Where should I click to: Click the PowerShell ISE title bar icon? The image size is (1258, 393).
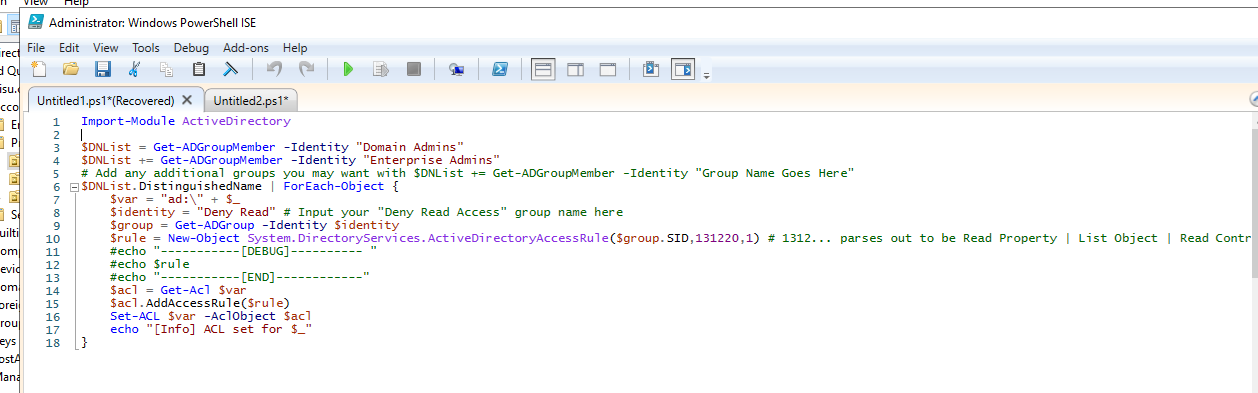[x=35, y=21]
